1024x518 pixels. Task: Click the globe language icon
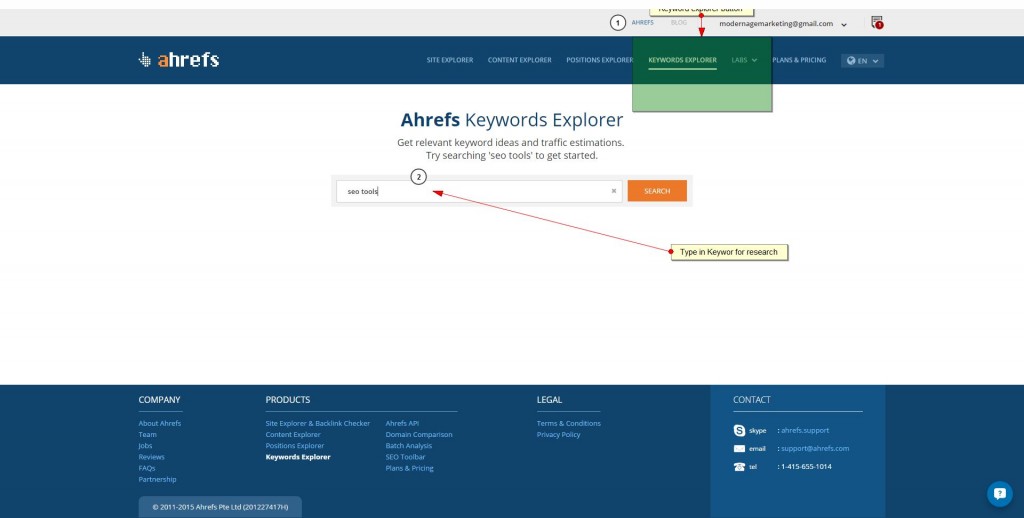[851, 61]
